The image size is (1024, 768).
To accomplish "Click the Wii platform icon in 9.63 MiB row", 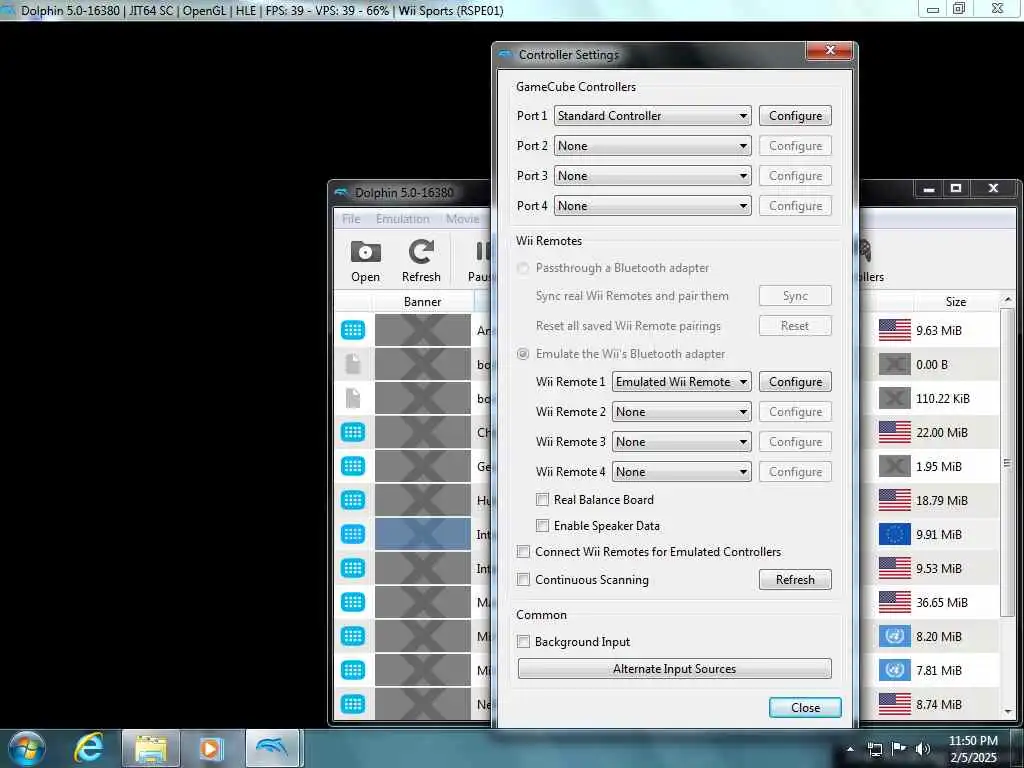I will (353, 330).
